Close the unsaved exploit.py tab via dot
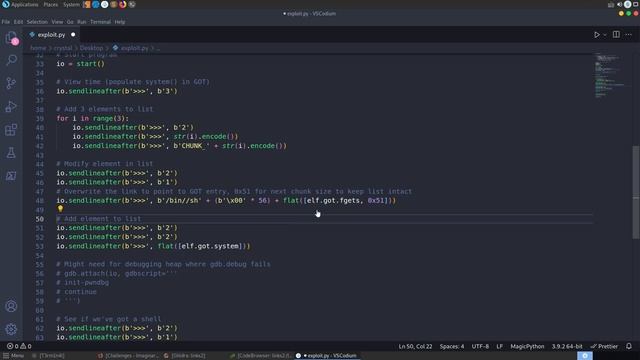 click(73, 35)
